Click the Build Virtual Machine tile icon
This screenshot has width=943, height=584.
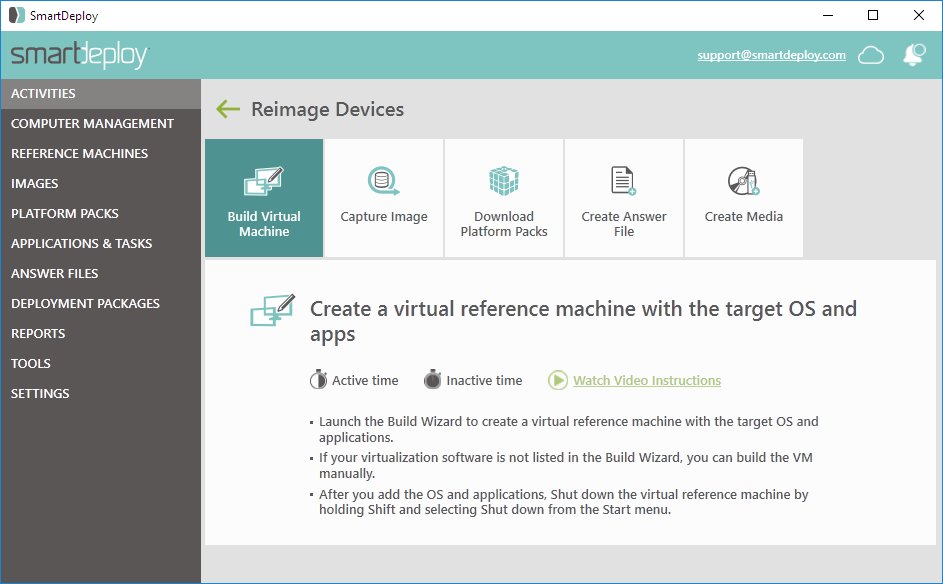pyautogui.click(x=263, y=181)
